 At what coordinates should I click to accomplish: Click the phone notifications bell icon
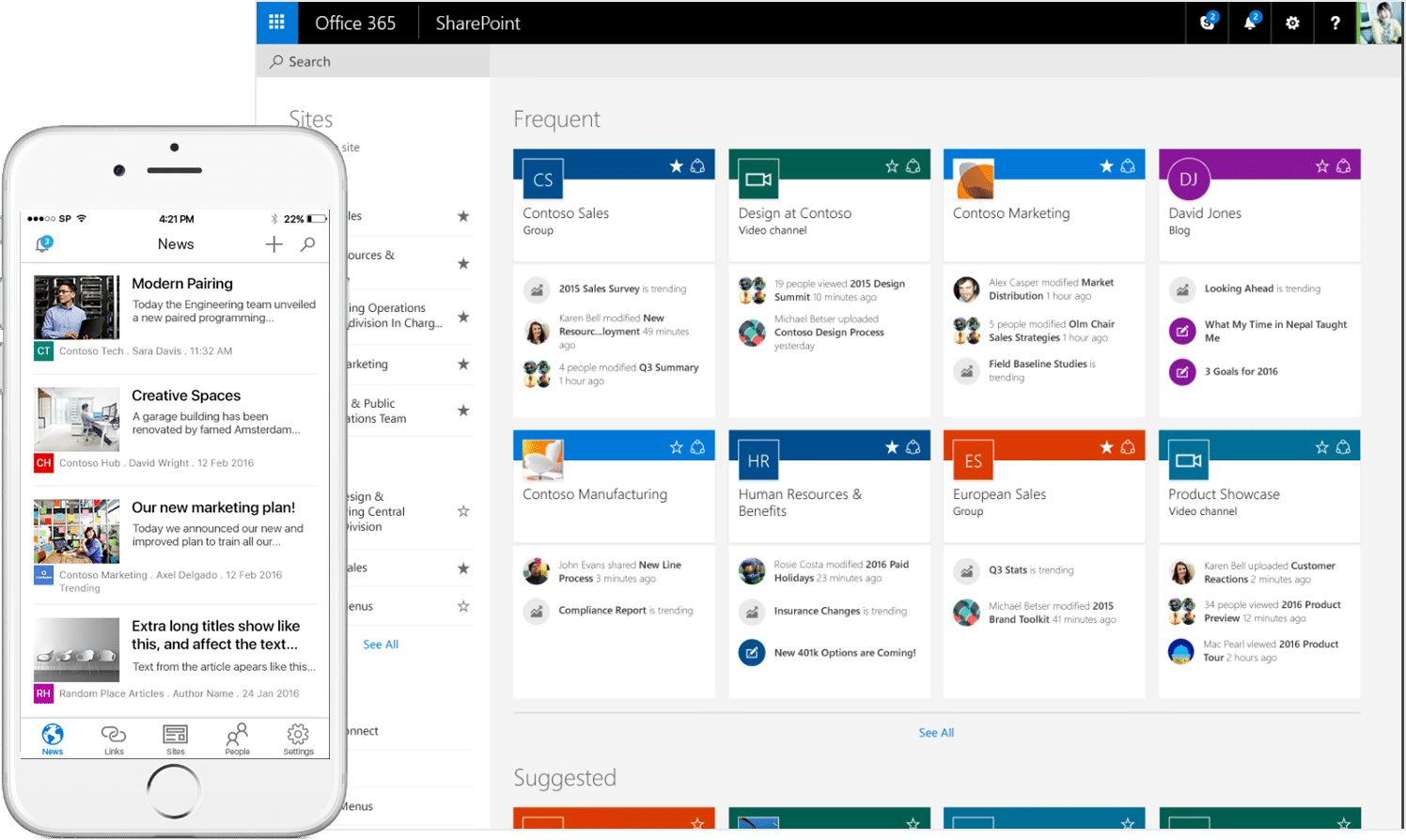click(x=43, y=244)
